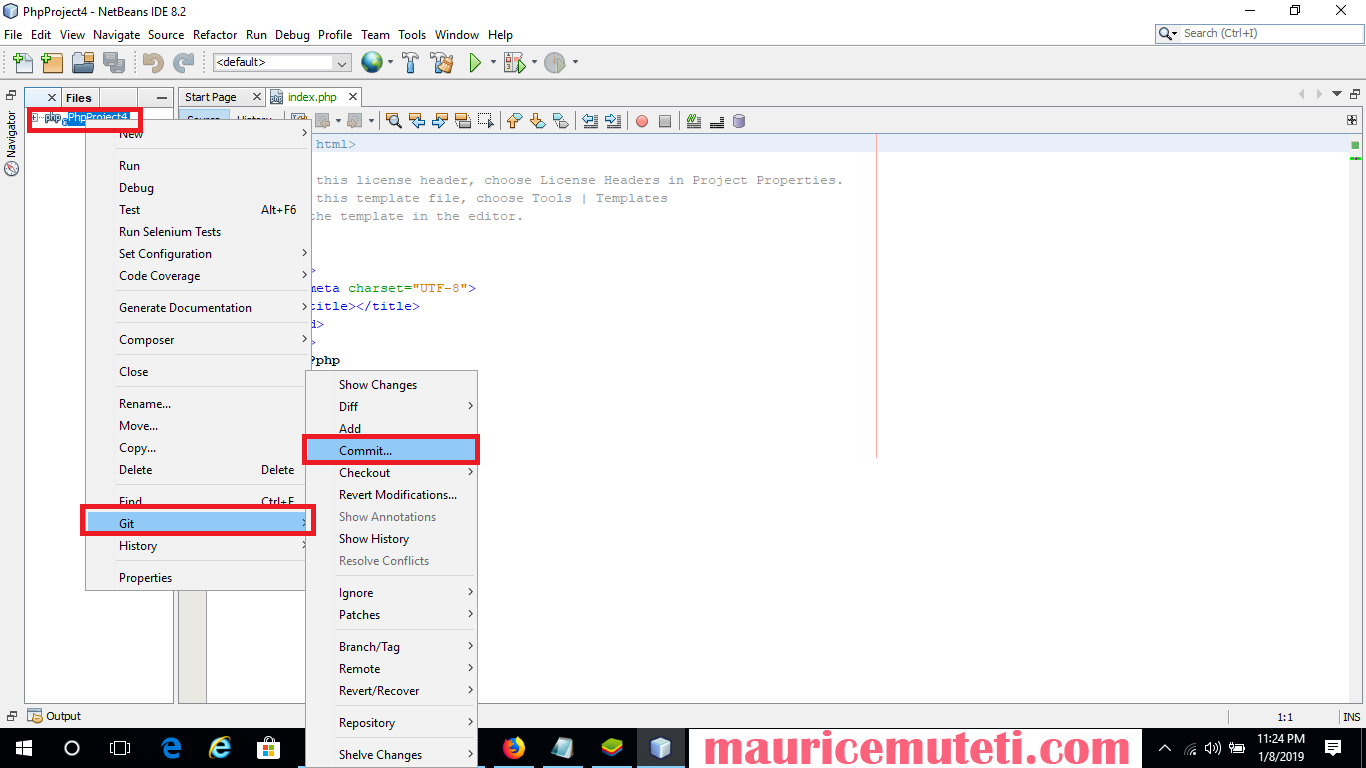Click the Find Next Occurrence icon

[440, 121]
